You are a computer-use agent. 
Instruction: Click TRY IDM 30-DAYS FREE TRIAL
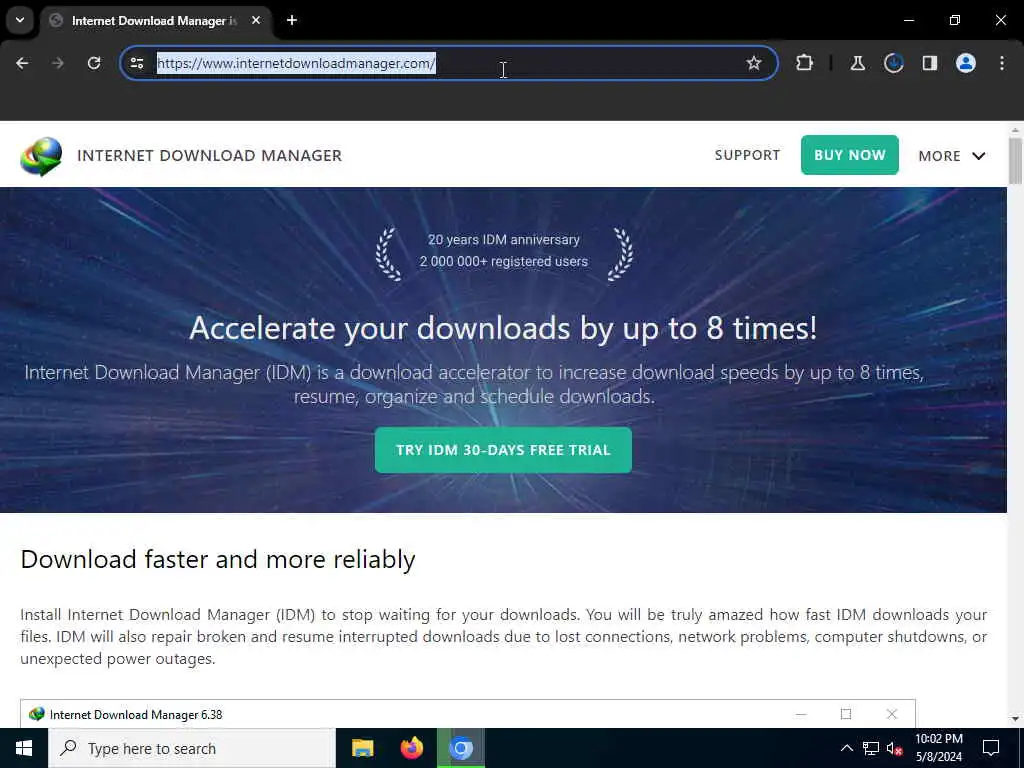point(503,450)
